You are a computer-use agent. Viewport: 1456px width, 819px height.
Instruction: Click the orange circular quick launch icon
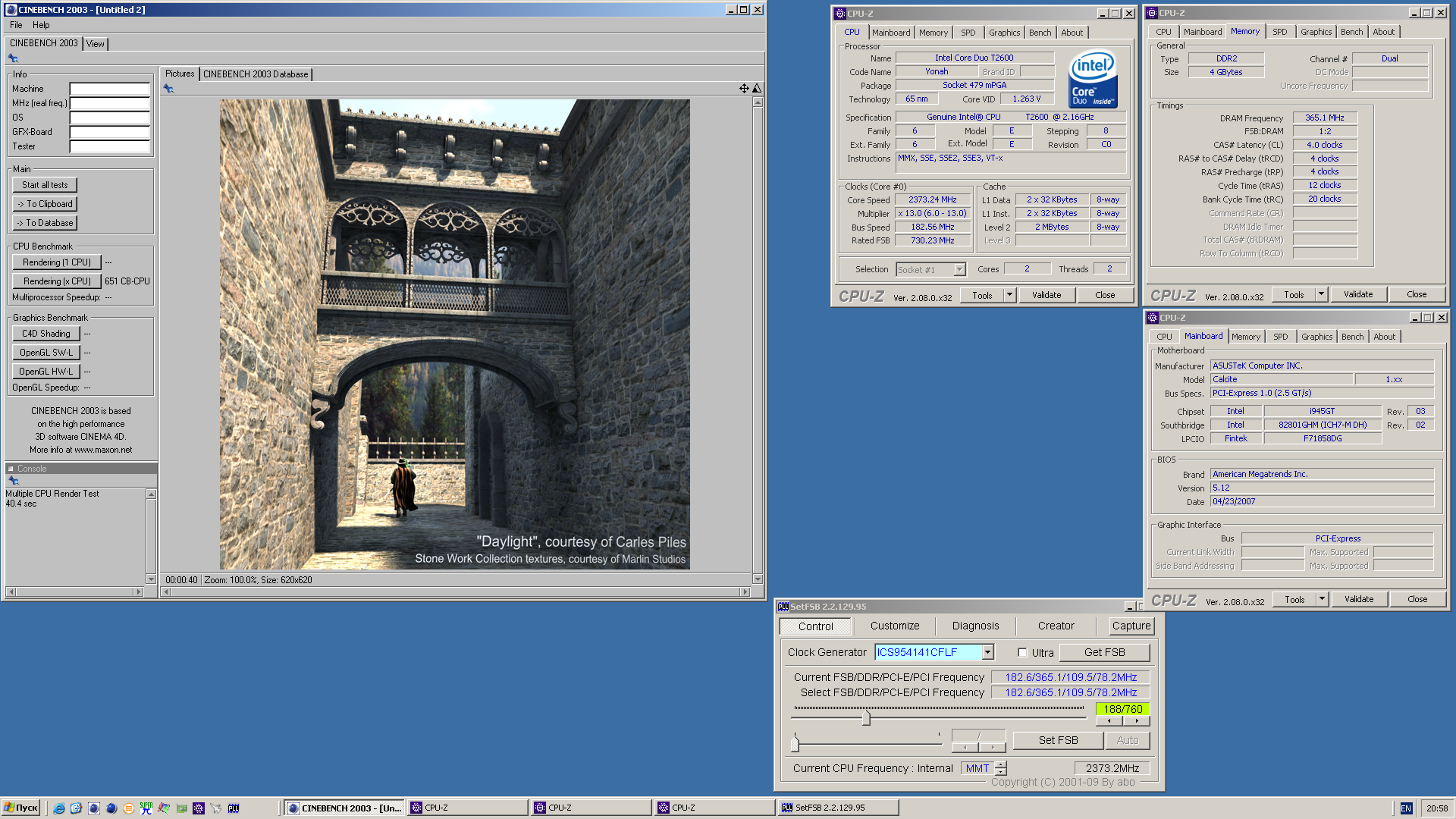point(128,808)
